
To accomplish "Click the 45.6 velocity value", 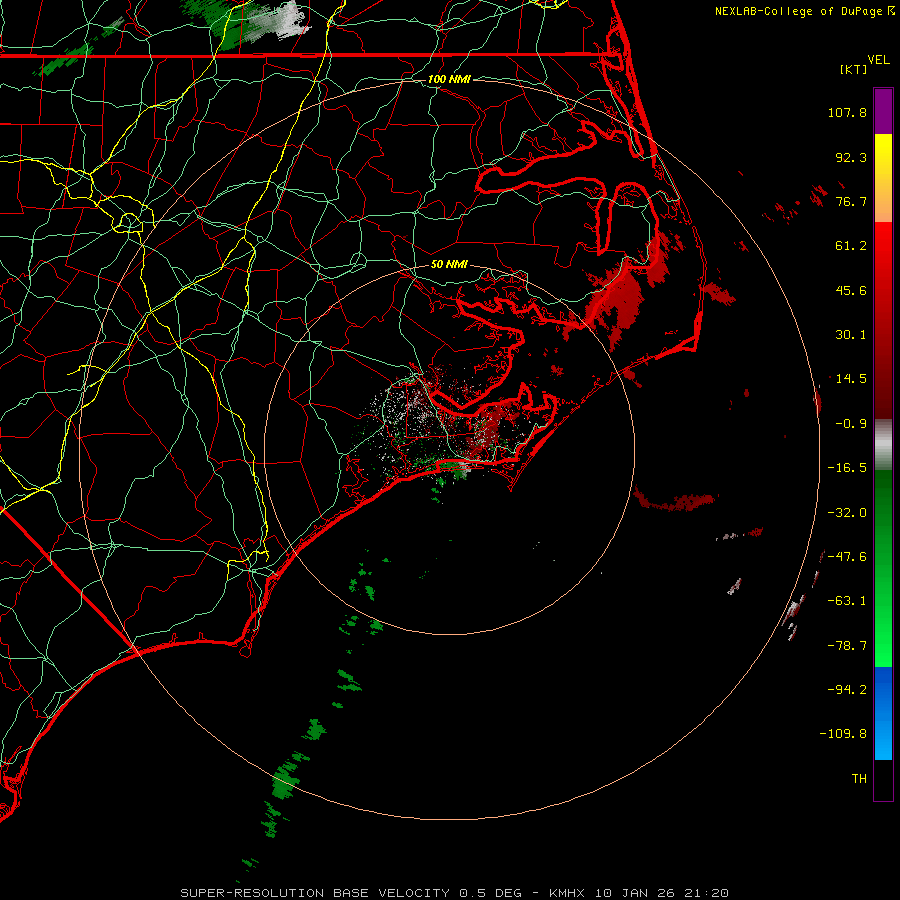I will 851,290.
